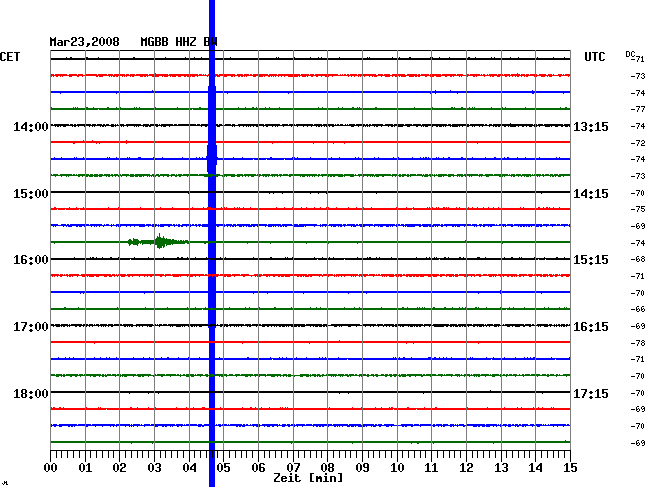Click the DC offset value -78
Screen dimensions: 650x494
[x=638, y=344]
